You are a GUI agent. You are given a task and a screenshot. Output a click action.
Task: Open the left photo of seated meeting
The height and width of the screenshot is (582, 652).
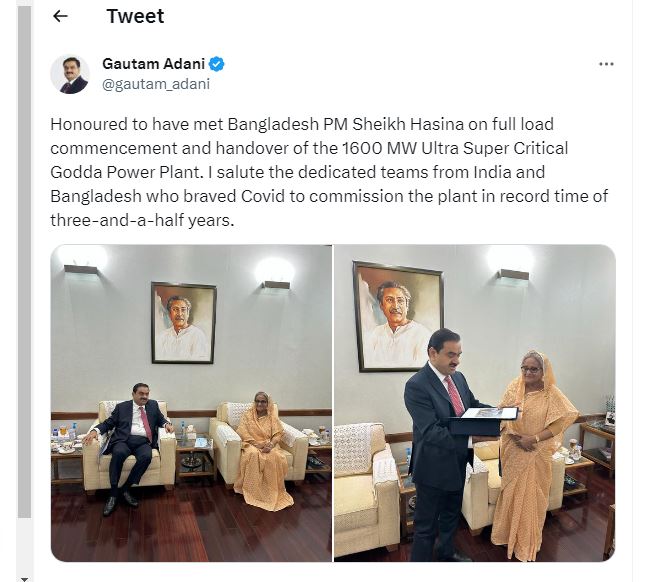click(x=191, y=403)
